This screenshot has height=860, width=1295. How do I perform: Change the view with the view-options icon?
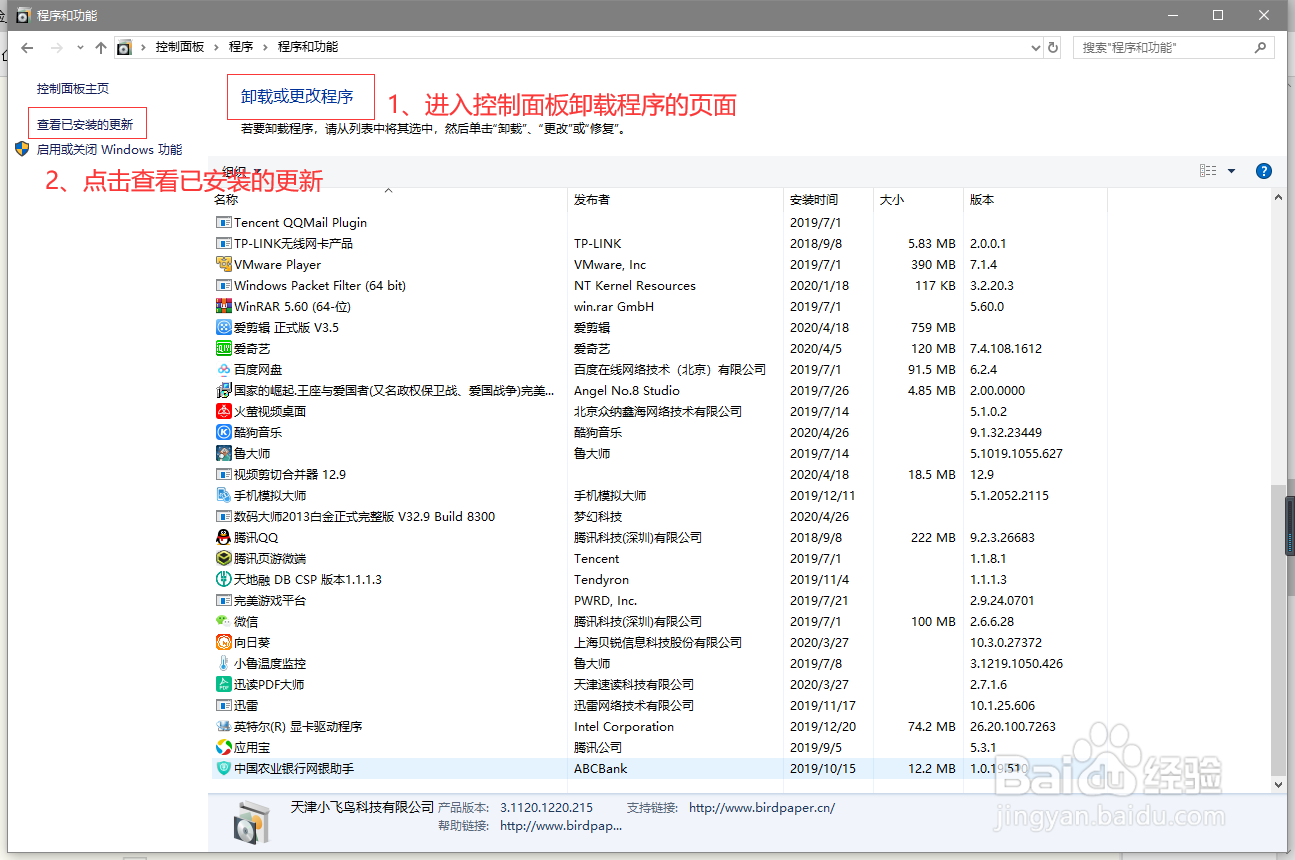[x=1208, y=171]
